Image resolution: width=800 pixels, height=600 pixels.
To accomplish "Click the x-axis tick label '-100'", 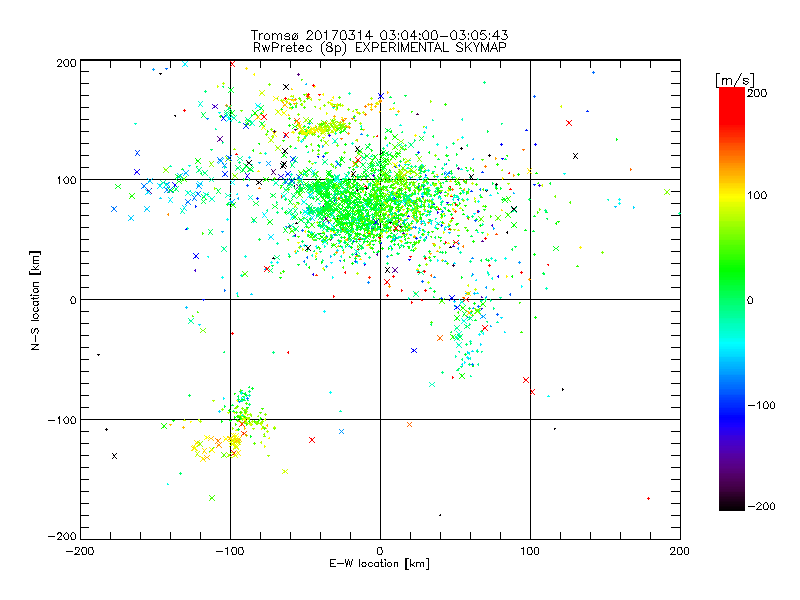I will pos(230,551).
